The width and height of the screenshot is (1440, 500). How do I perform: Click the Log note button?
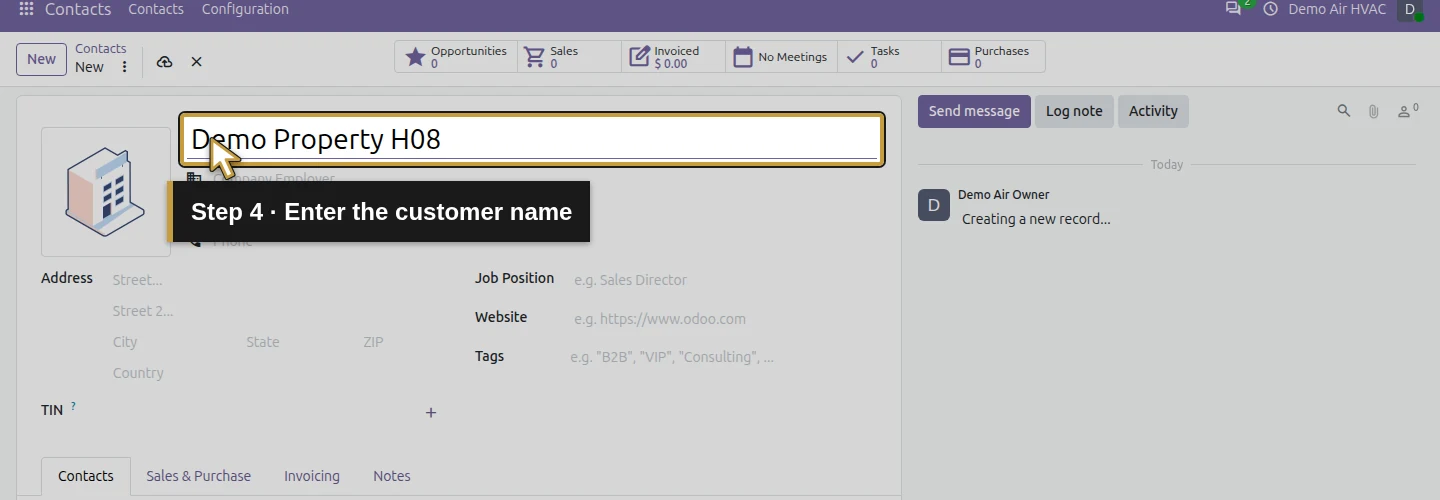tap(1074, 111)
